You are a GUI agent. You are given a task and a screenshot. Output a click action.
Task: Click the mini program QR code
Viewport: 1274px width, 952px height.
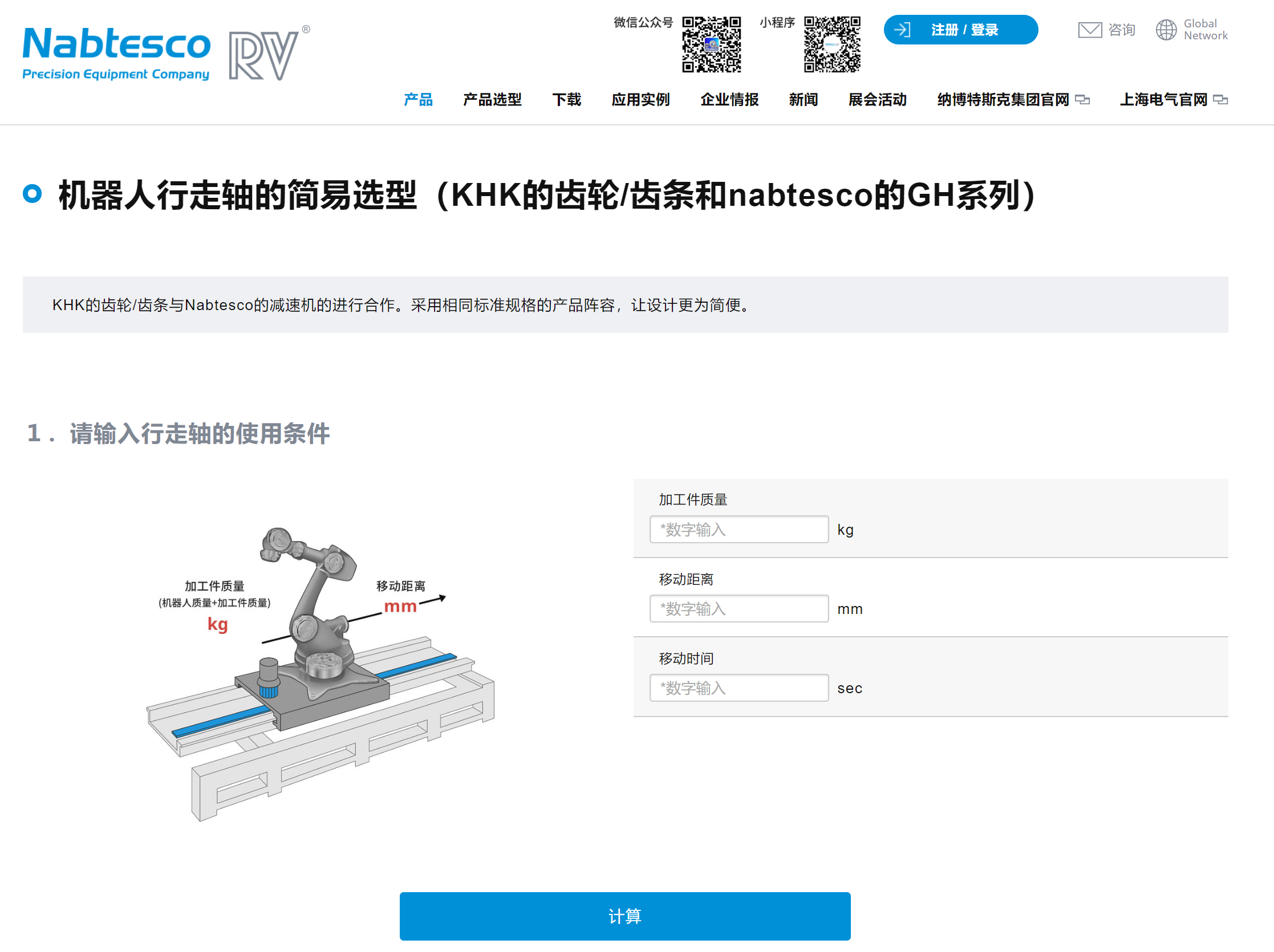click(x=831, y=44)
